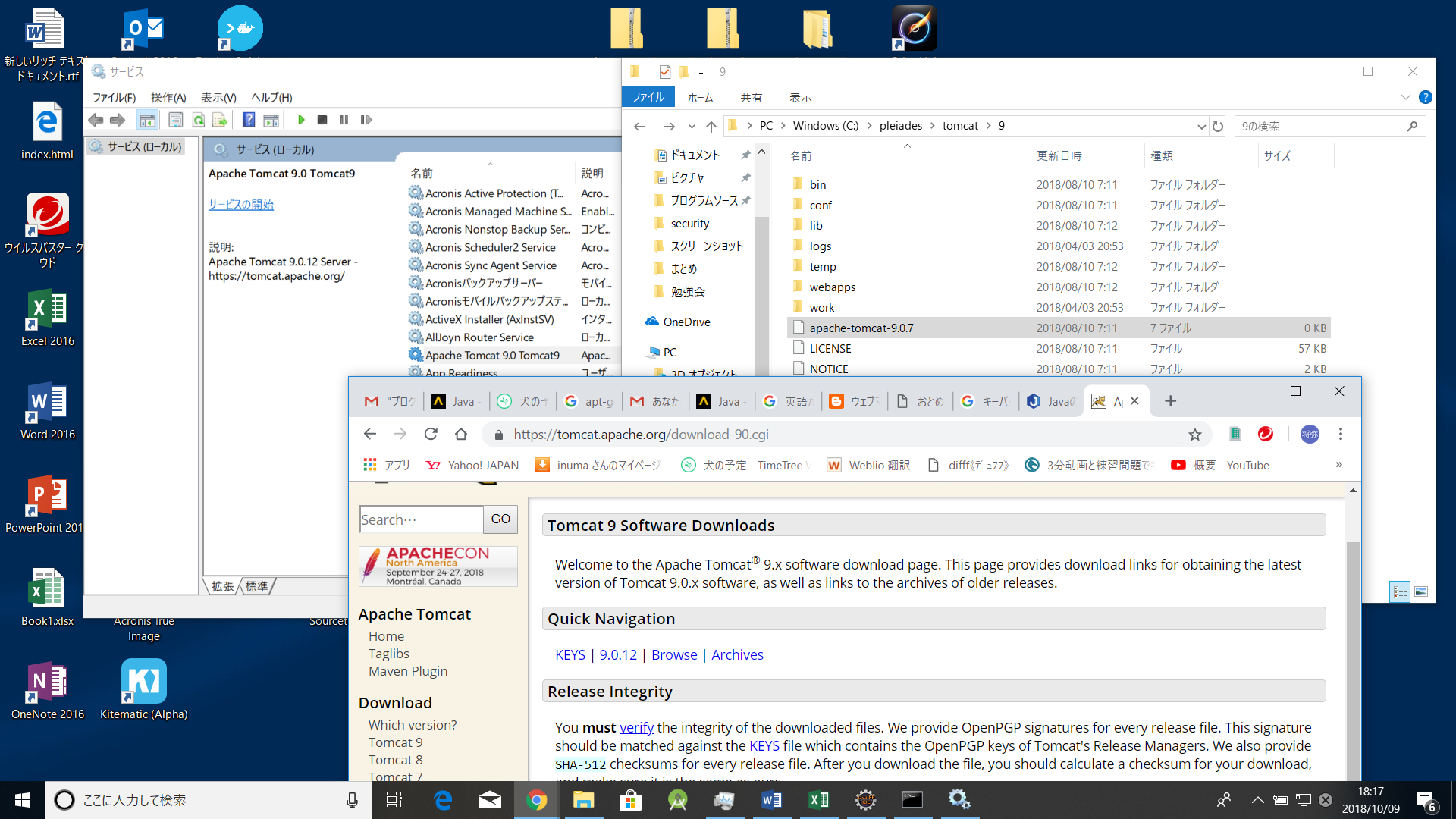Click the Chrome Home icon
Image resolution: width=1456 pixels, height=819 pixels.
click(461, 434)
